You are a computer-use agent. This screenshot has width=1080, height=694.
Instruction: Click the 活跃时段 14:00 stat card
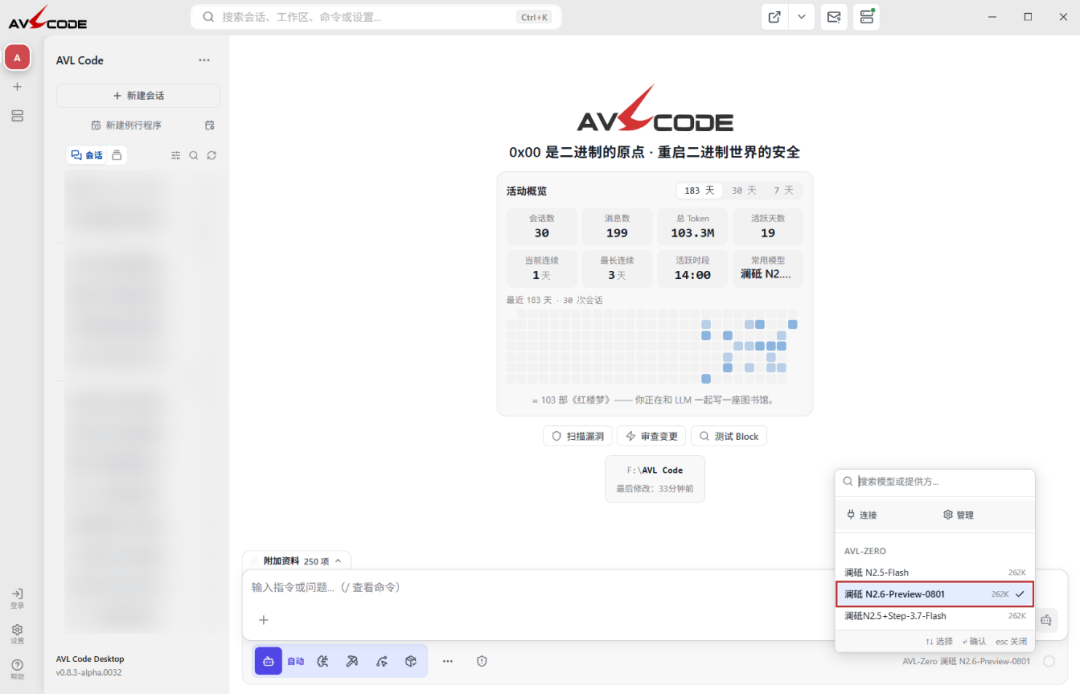[692, 269]
